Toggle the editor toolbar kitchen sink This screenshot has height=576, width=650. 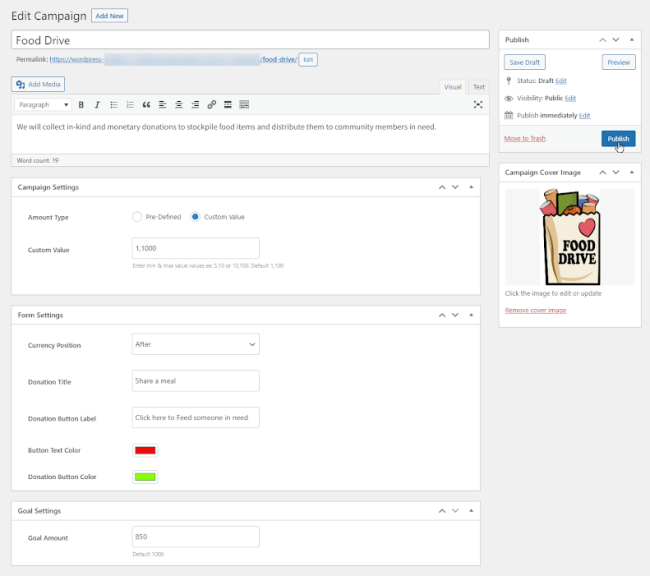pos(244,105)
